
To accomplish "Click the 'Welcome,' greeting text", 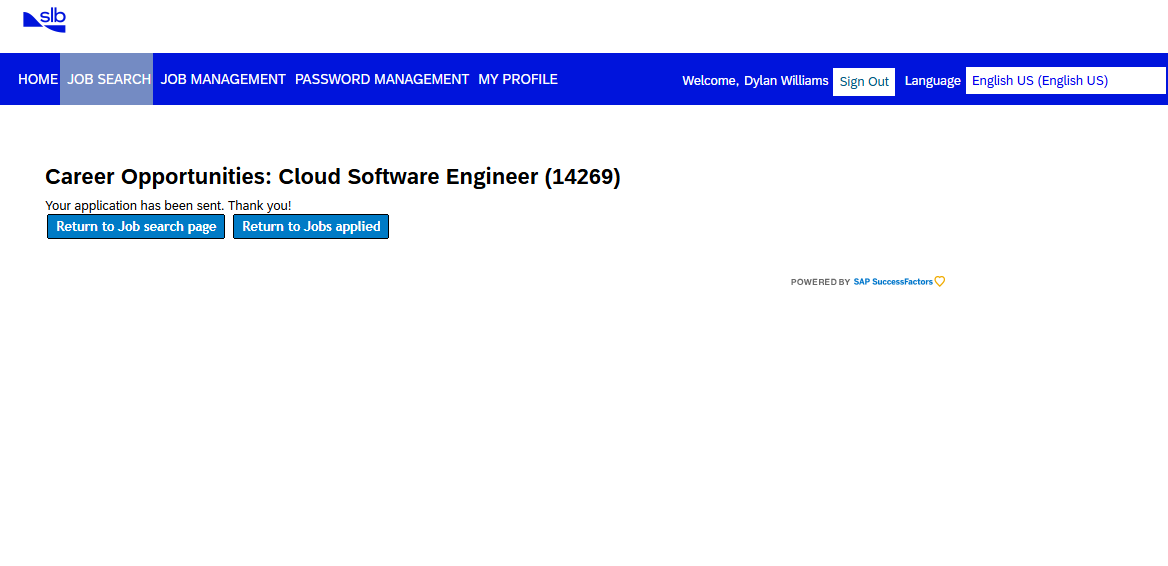I will coord(710,81).
